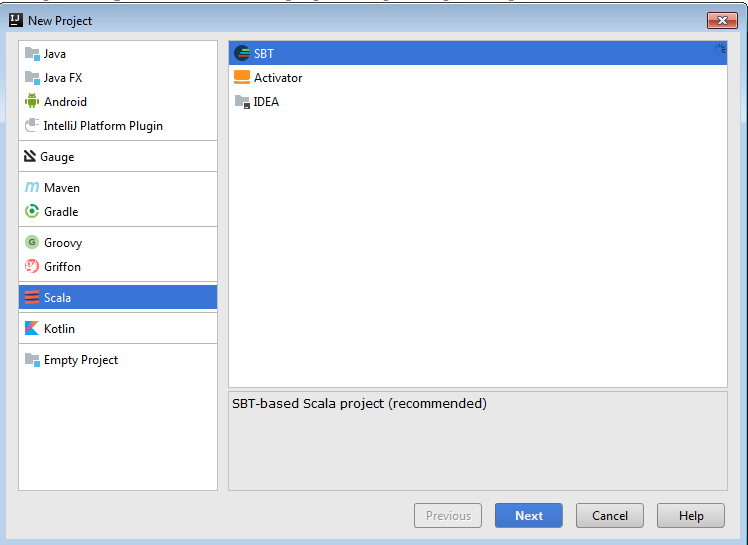Click the loading spinner in SBT row
Image resolution: width=748 pixels, height=545 pixels.
[x=719, y=49]
